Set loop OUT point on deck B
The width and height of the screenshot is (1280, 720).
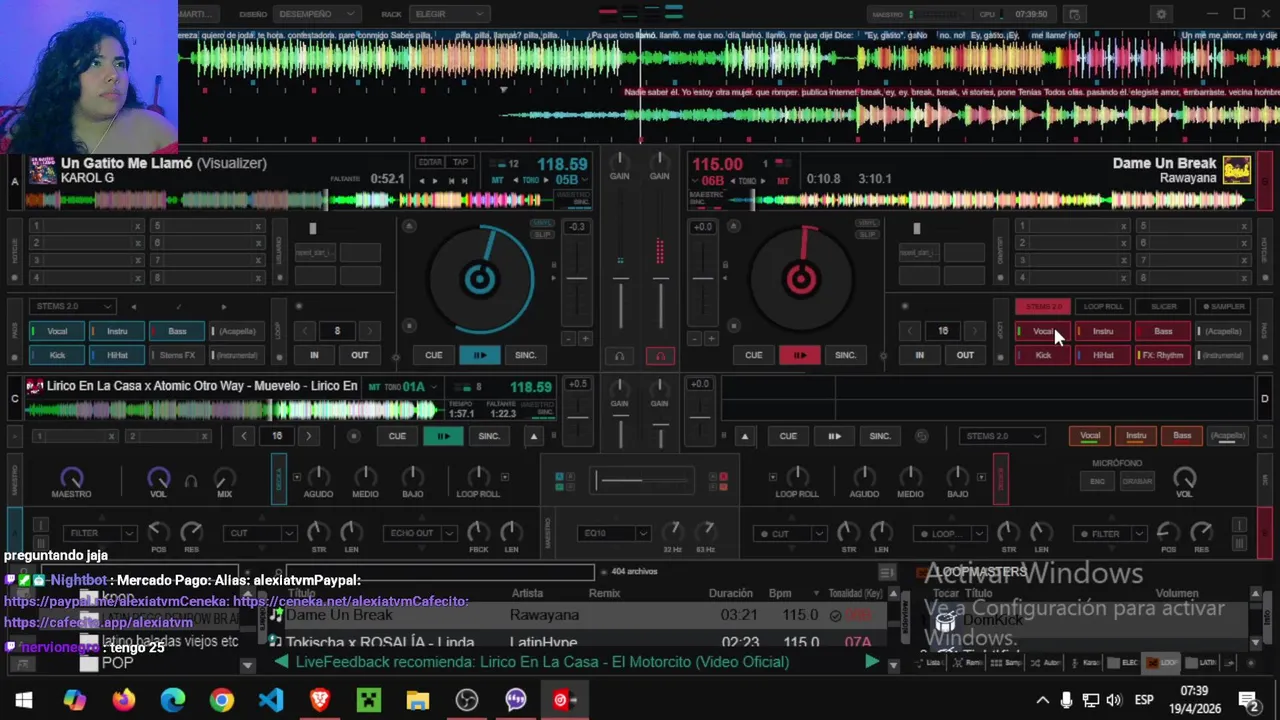(x=965, y=355)
